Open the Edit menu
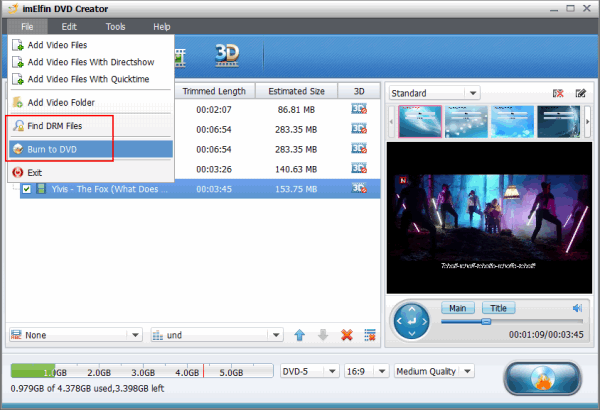 click(69, 27)
